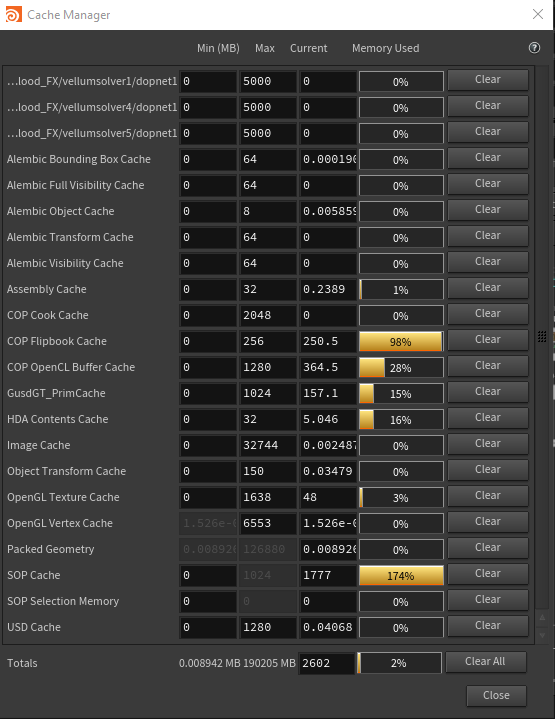Clear the Object Transform Cache
The image size is (555, 719).
tap(488, 470)
